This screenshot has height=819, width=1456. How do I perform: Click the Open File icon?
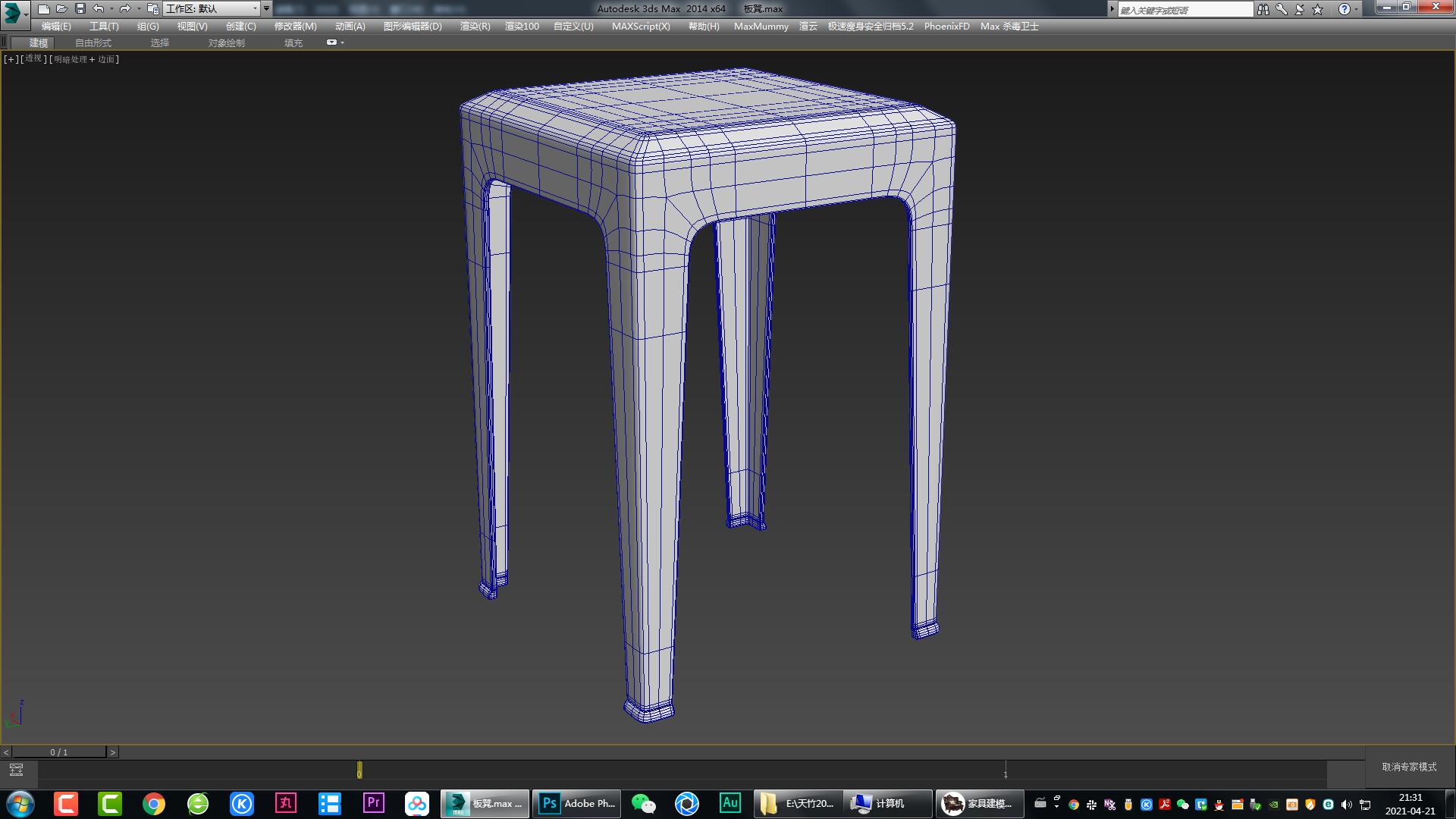[62, 8]
